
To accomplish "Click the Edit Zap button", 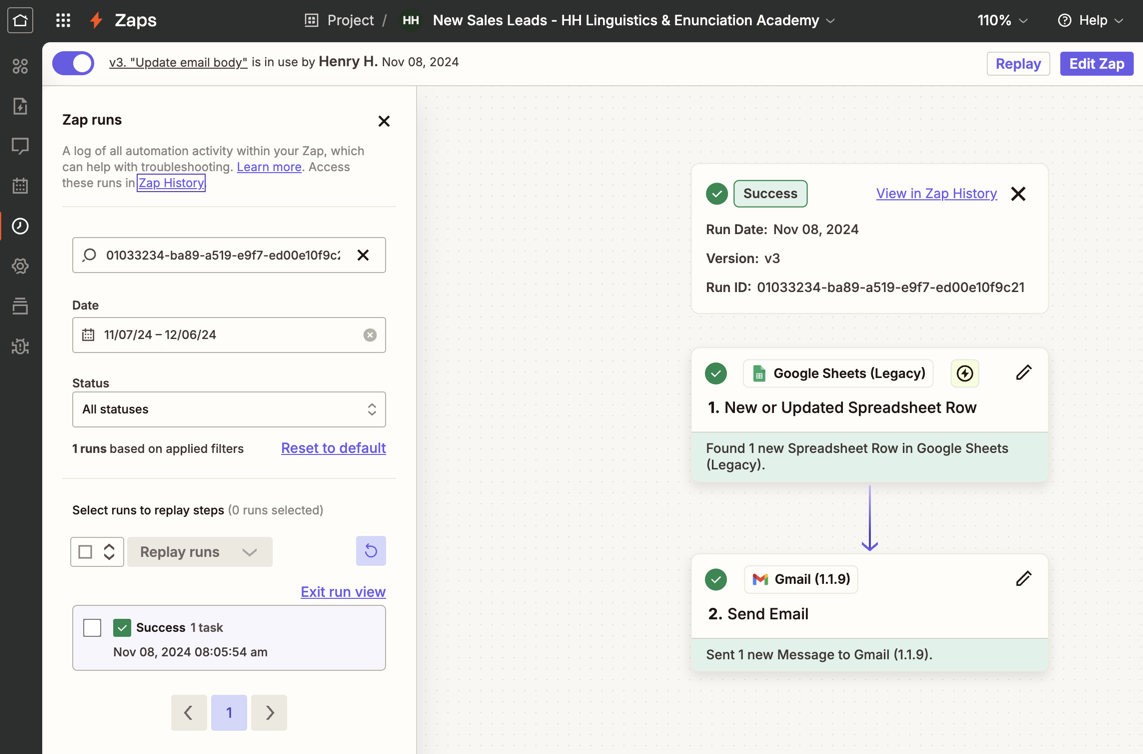I will coord(1096,63).
